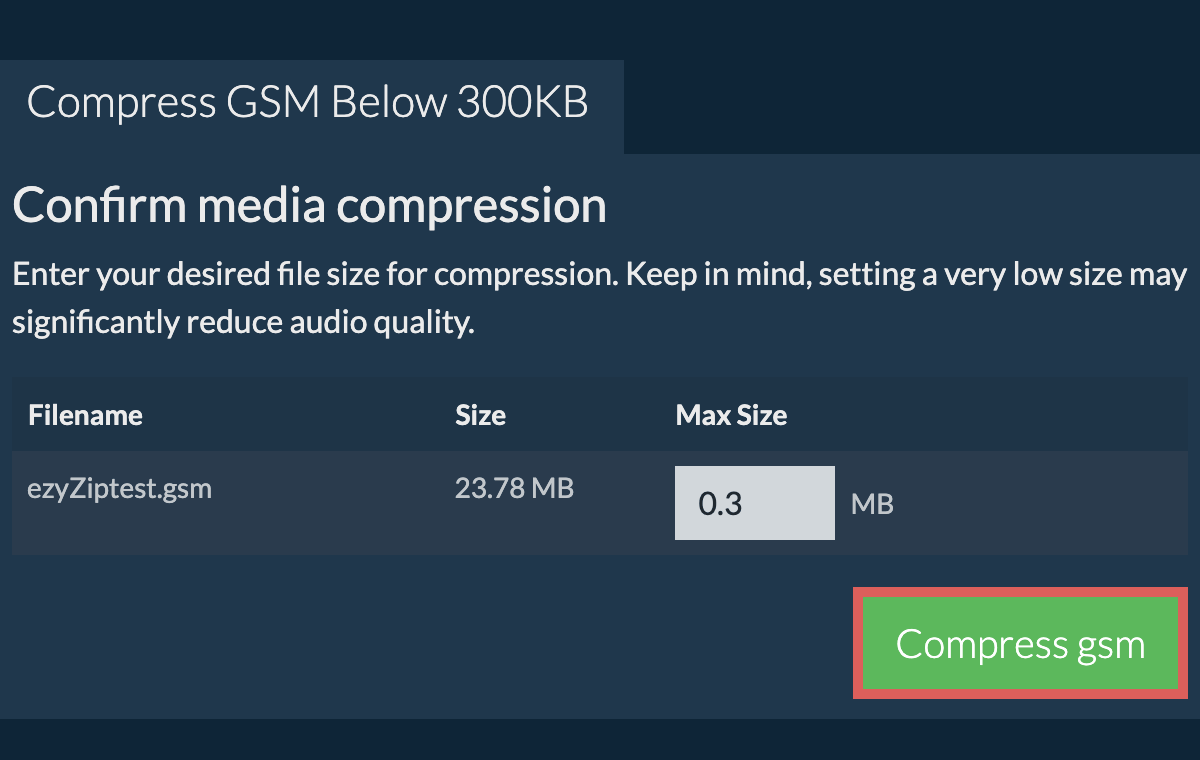Click the Filename column header
Screen dimensions: 1200x760
[x=85, y=415]
